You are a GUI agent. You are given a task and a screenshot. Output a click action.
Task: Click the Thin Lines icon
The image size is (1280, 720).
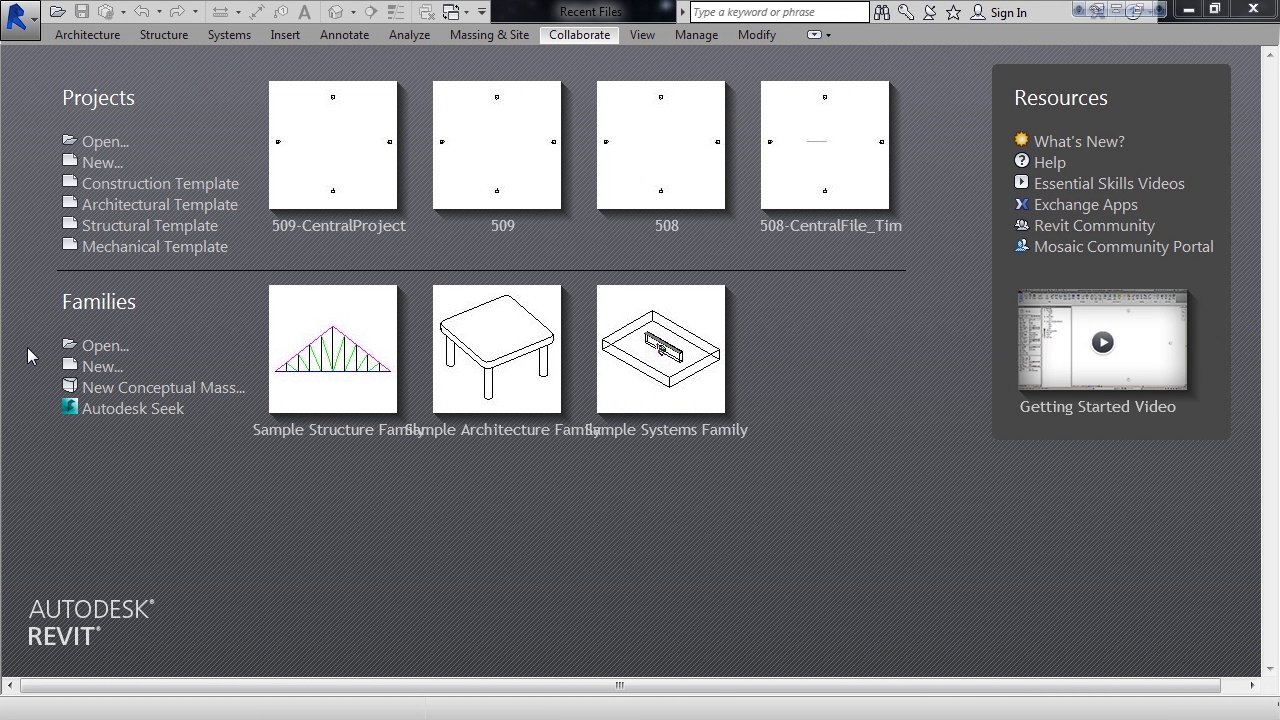click(x=396, y=12)
